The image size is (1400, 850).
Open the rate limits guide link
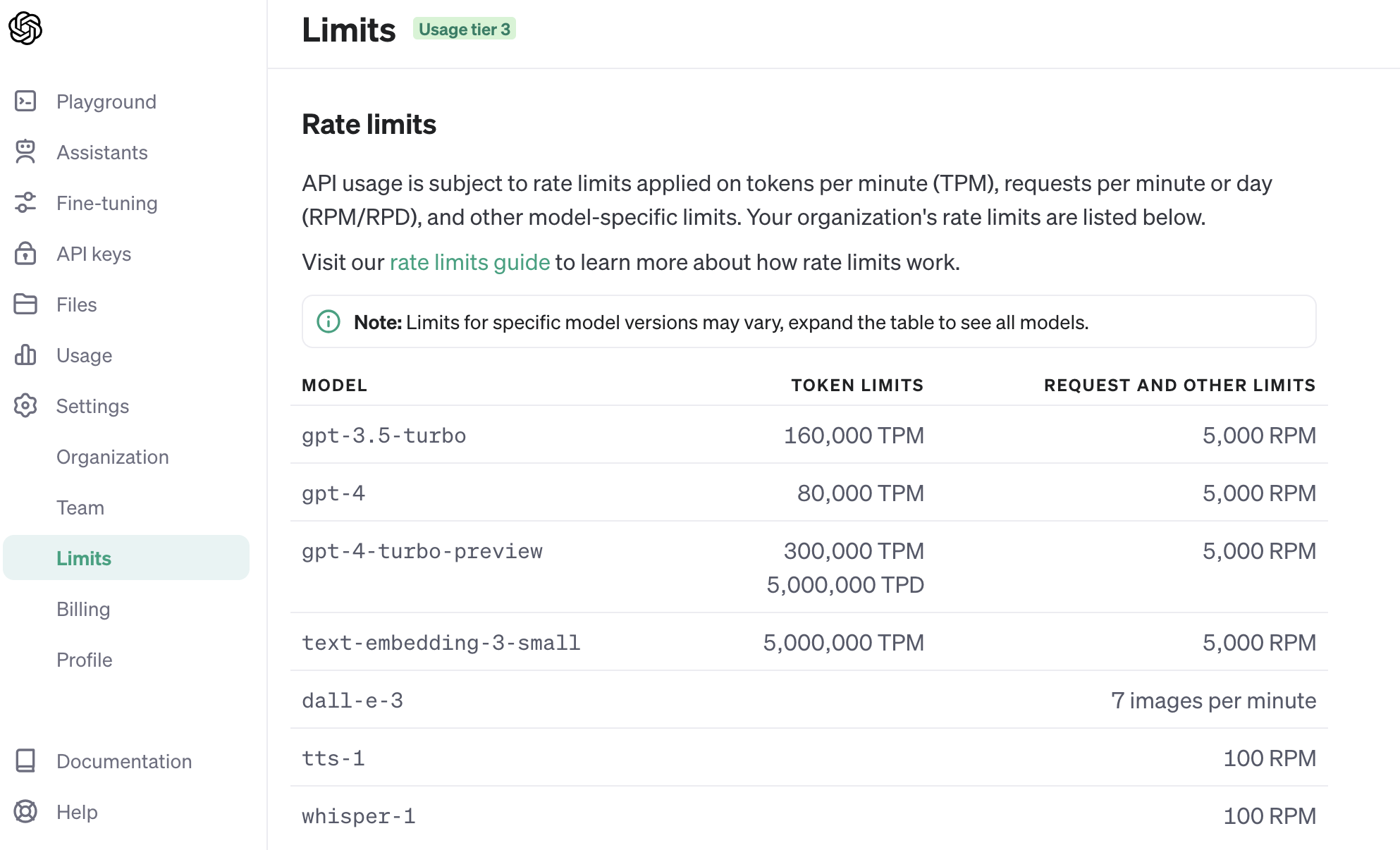pyautogui.click(x=469, y=263)
